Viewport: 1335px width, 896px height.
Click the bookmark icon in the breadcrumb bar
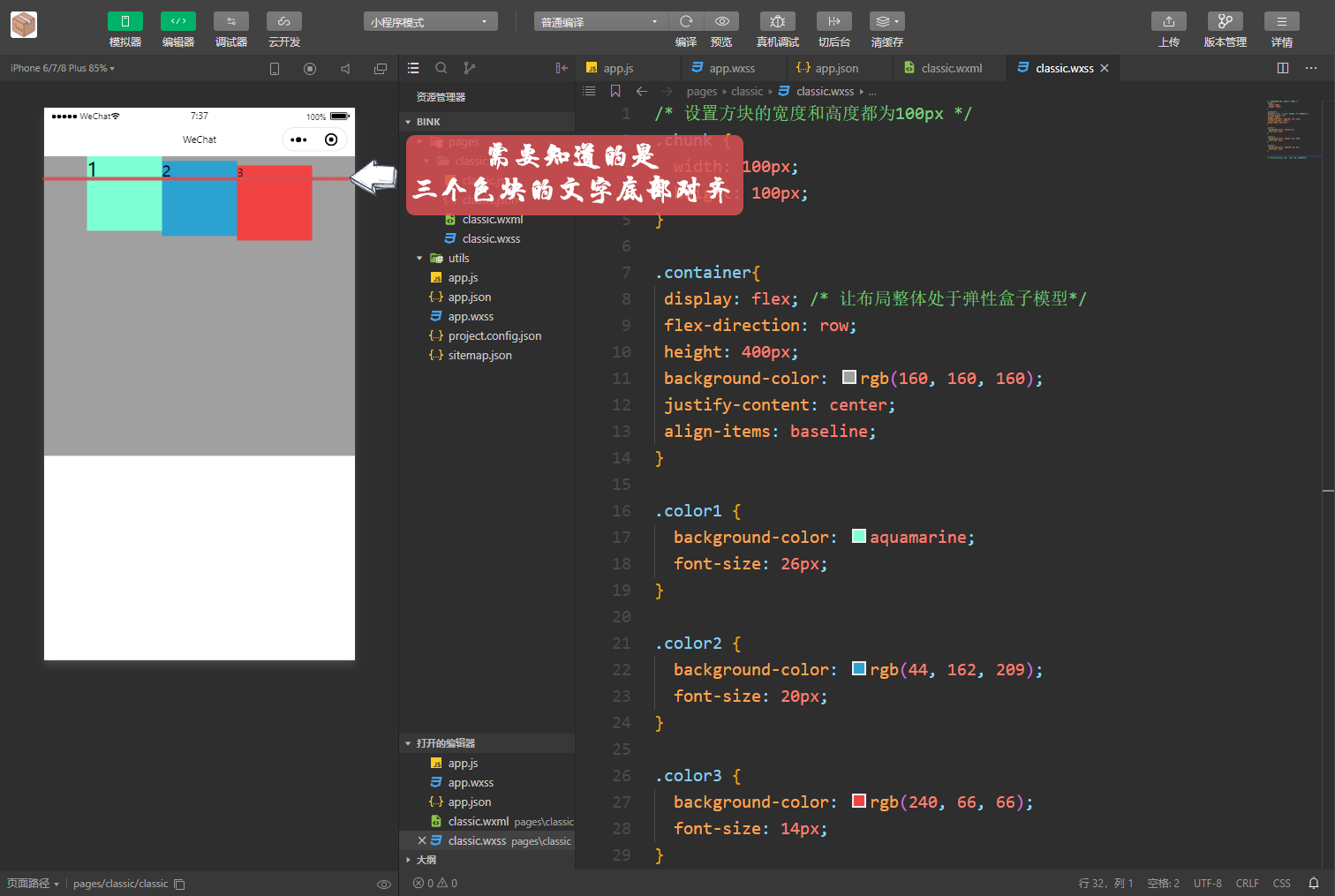[615, 91]
